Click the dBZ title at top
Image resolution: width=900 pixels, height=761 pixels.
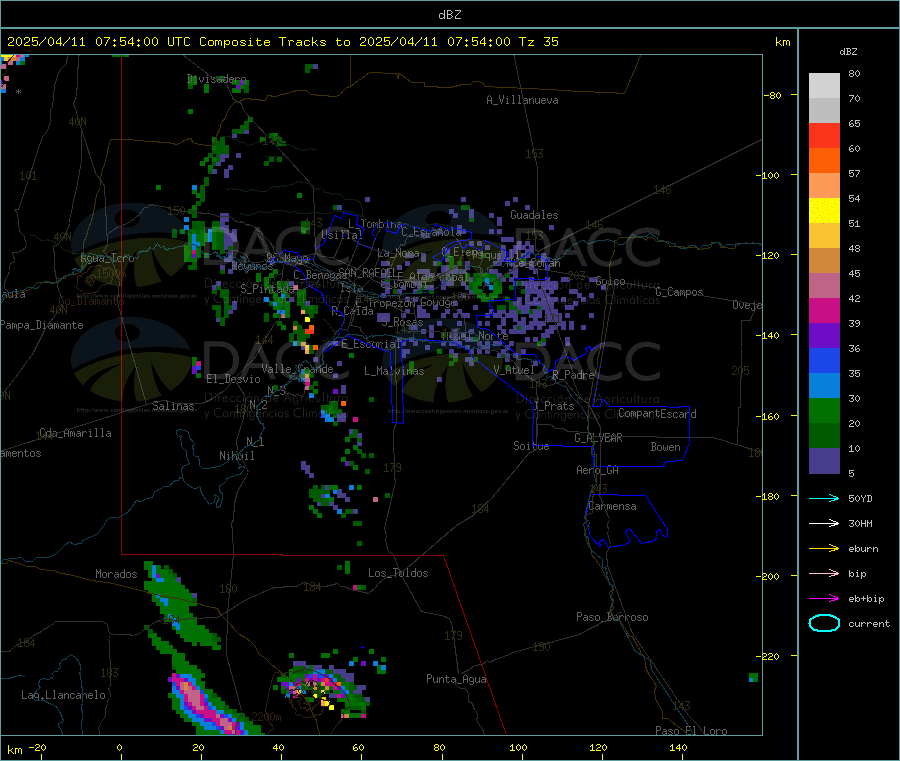pyautogui.click(x=449, y=15)
